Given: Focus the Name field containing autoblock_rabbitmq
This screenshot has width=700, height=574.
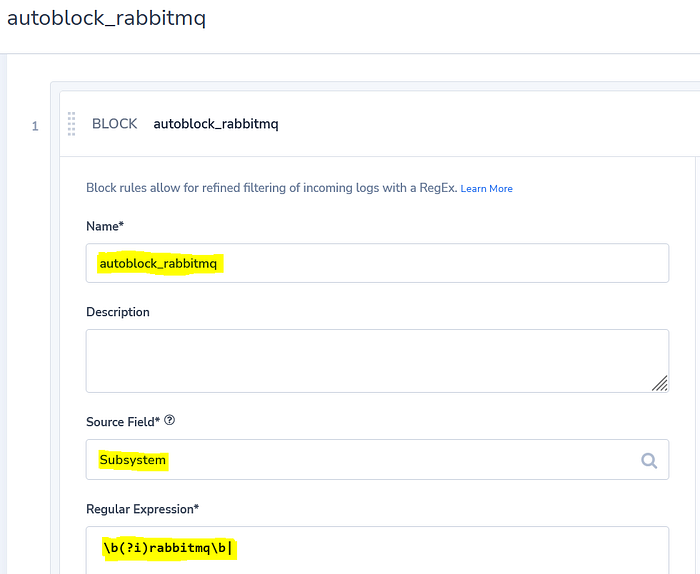Looking at the screenshot, I should (x=377, y=263).
